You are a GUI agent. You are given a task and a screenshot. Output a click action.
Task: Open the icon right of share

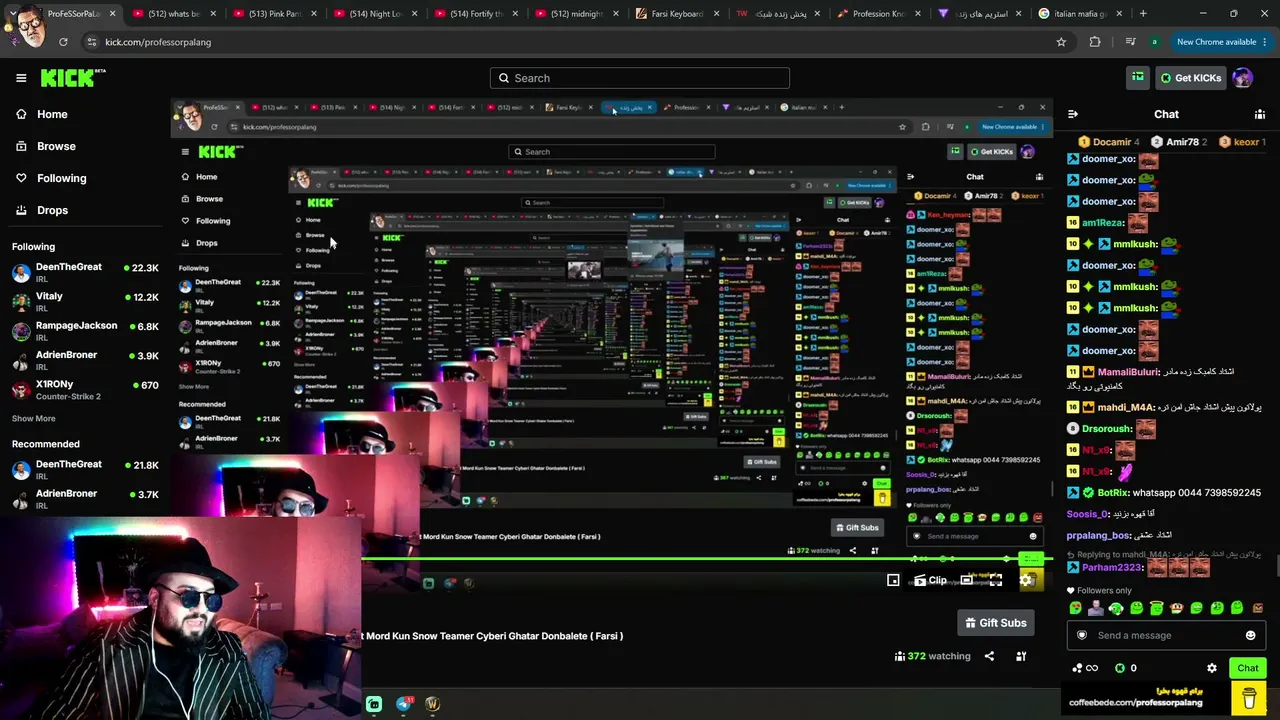[1021, 656]
